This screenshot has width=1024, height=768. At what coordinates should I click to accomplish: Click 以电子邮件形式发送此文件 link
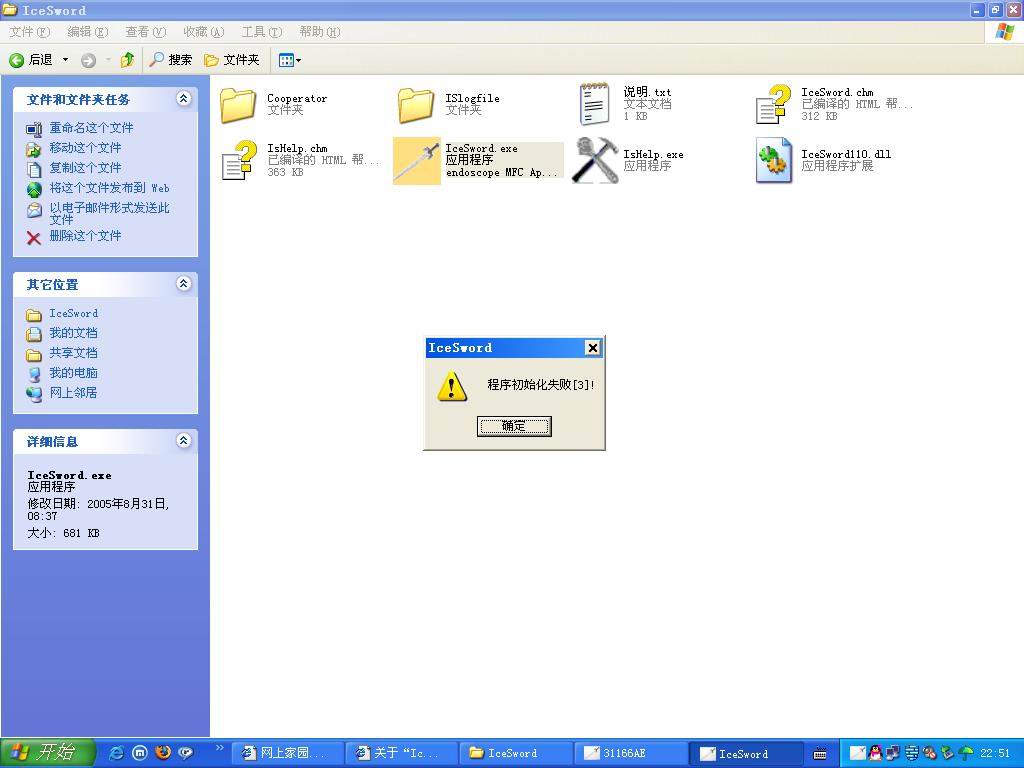[110, 214]
